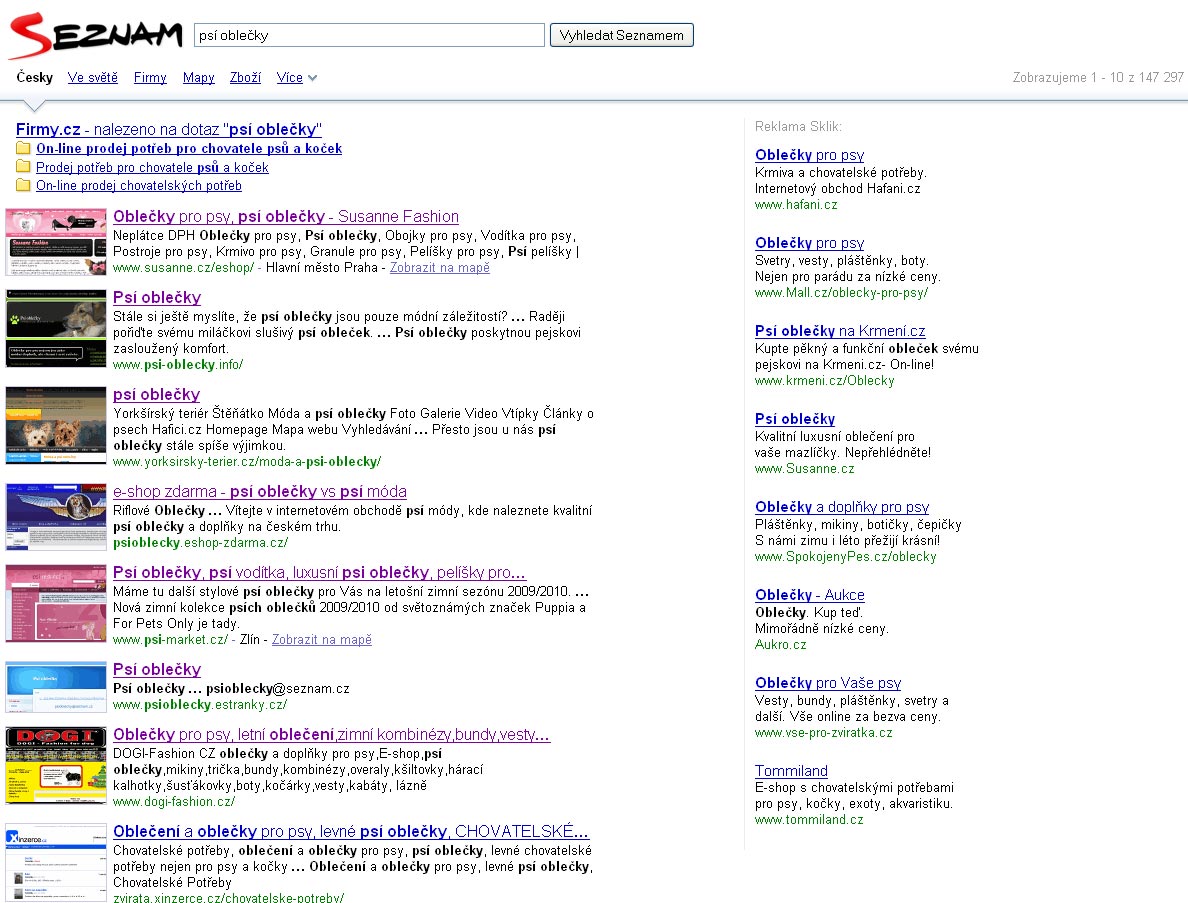Open the Oblečení a oblečky pro psy xinzerce result

coord(351,832)
